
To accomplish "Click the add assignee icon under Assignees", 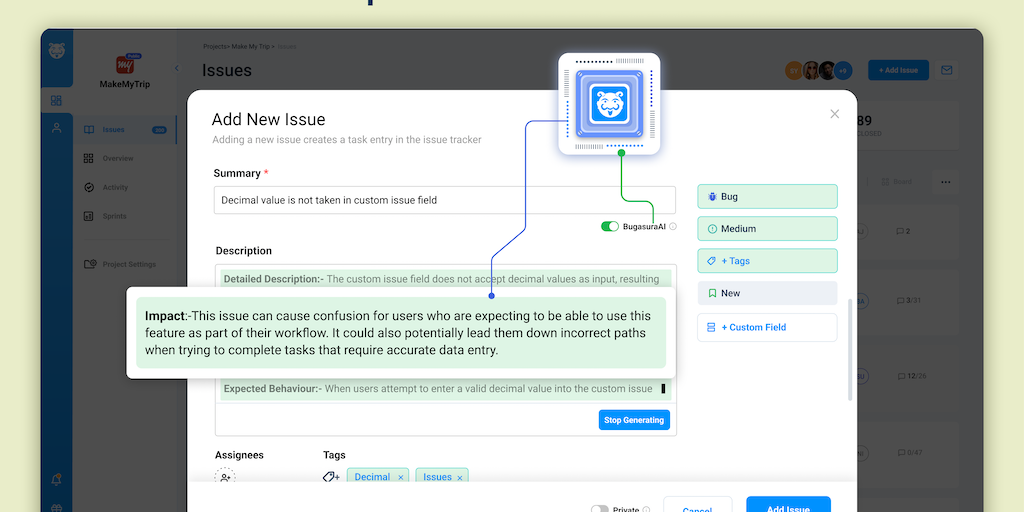I will coord(225,477).
